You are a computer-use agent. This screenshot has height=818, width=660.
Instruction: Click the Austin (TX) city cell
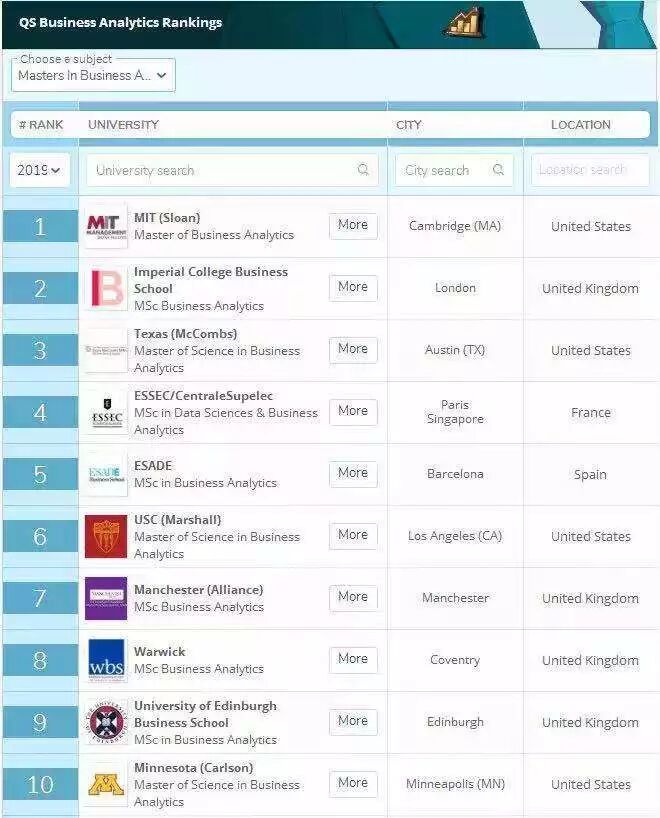click(455, 350)
